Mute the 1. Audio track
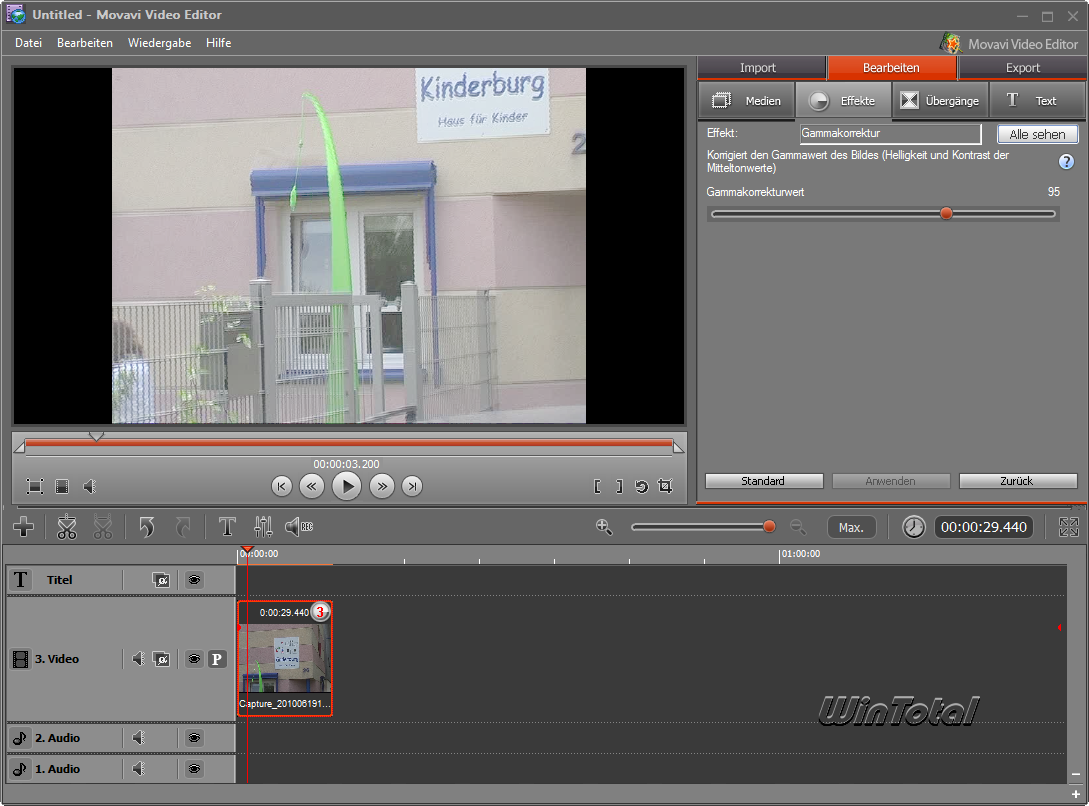The height and width of the screenshot is (806, 1089). (139, 769)
